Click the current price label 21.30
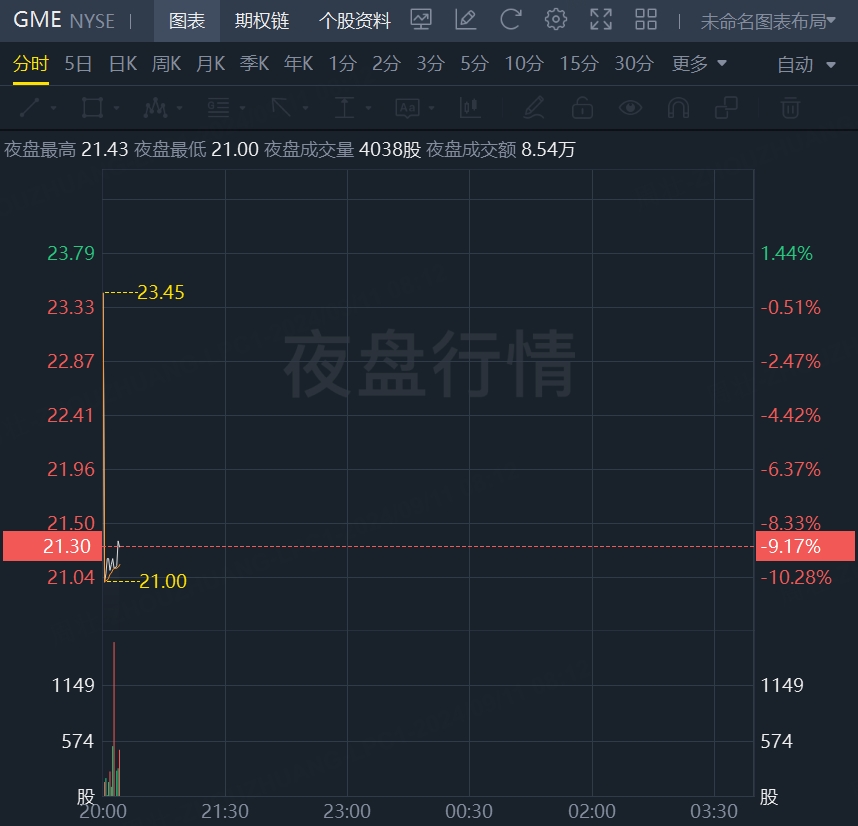This screenshot has height=826, width=858. tap(53, 546)
